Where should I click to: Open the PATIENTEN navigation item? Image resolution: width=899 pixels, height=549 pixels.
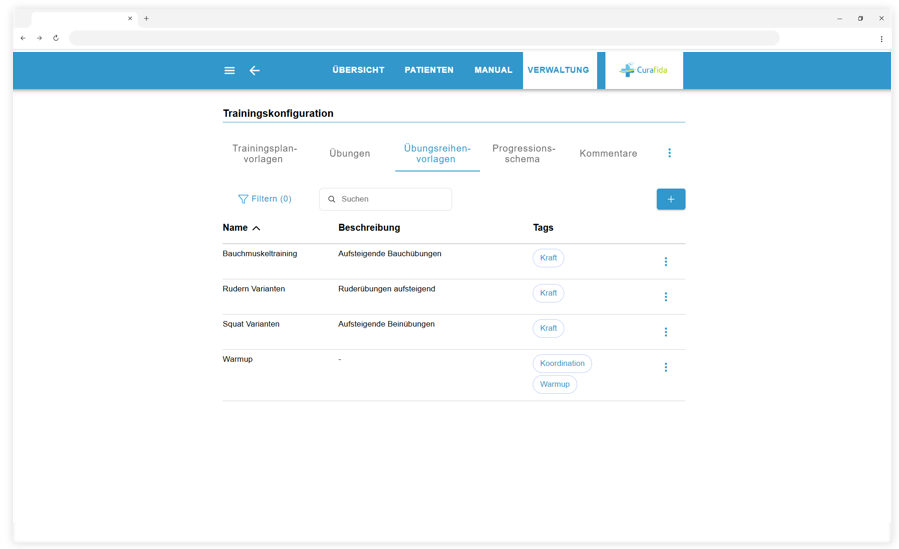tap(429, 70)
